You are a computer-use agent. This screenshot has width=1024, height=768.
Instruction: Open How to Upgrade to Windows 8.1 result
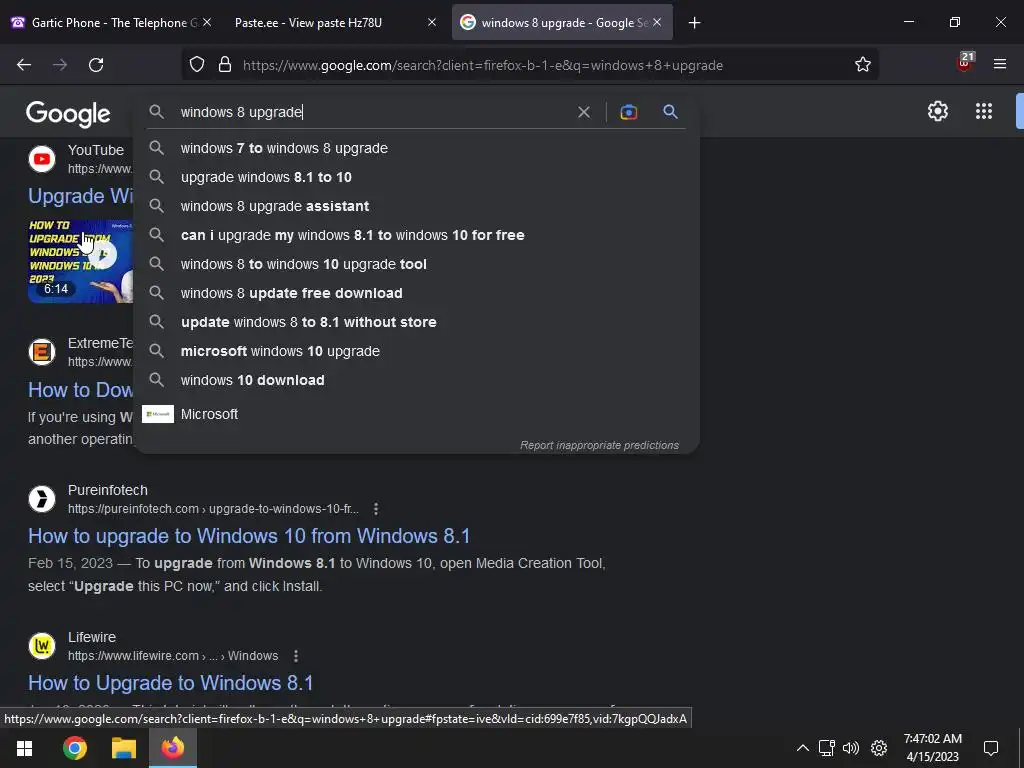pos(170,683)
